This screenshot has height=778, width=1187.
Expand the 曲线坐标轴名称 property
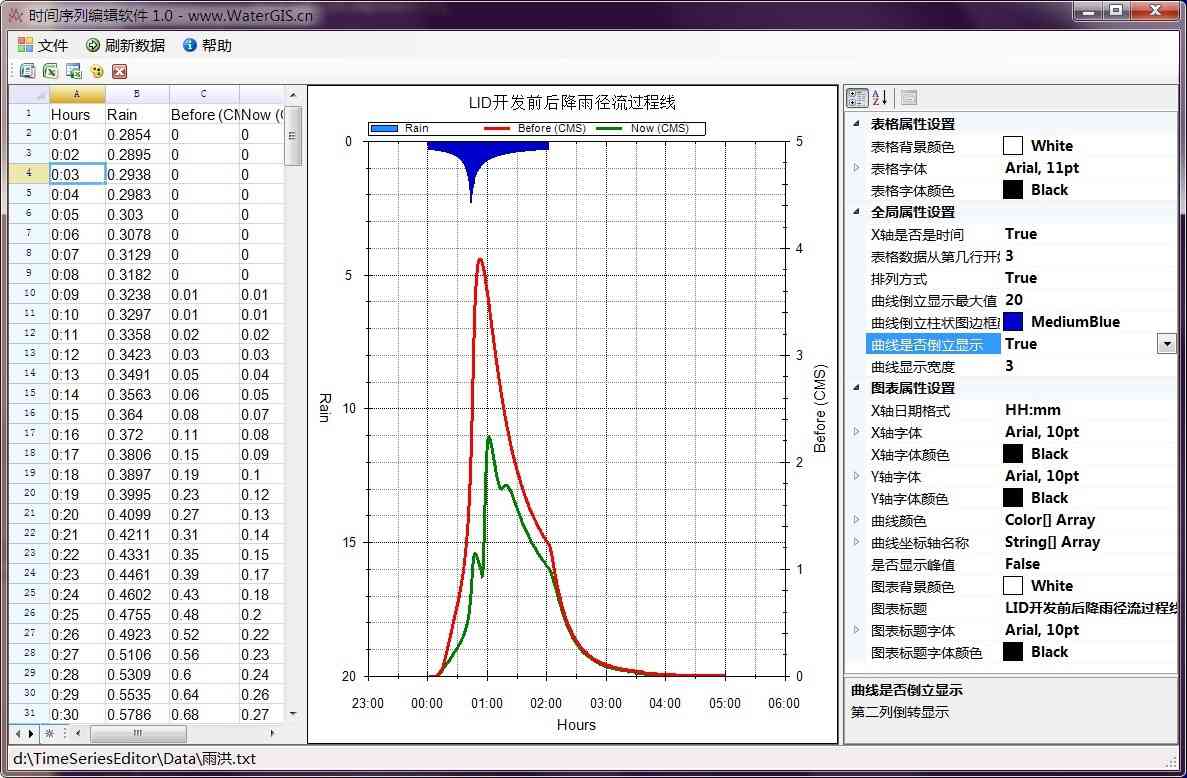[856, 542]
